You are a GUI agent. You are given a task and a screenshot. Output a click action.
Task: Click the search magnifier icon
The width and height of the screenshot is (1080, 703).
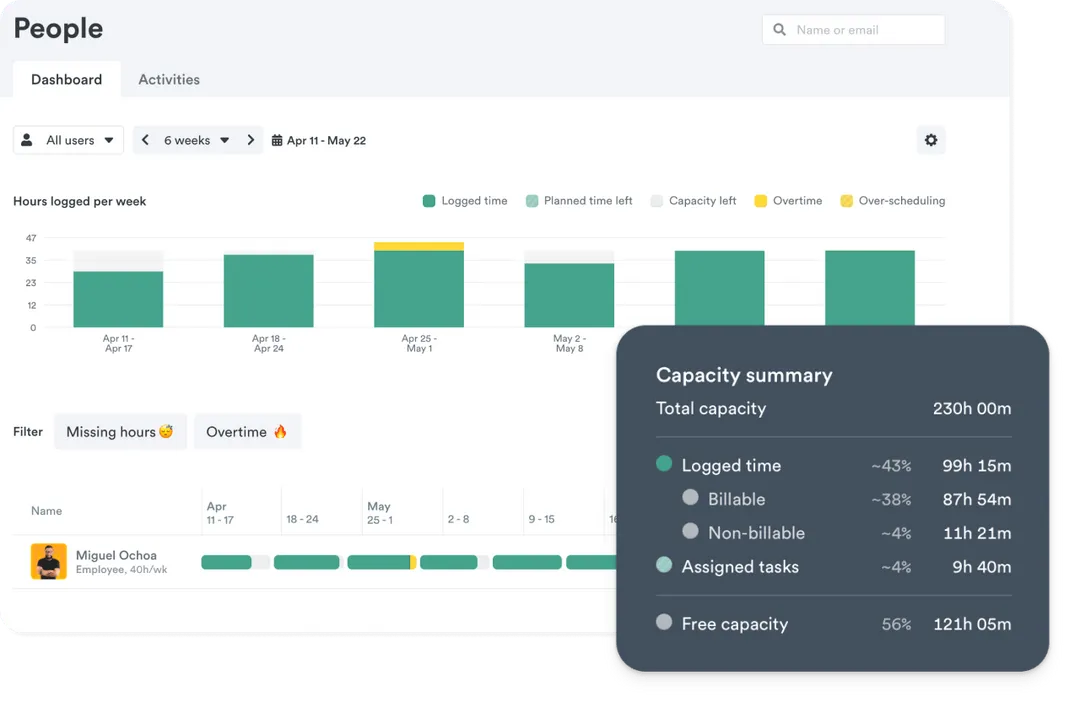tap(780, 30)
